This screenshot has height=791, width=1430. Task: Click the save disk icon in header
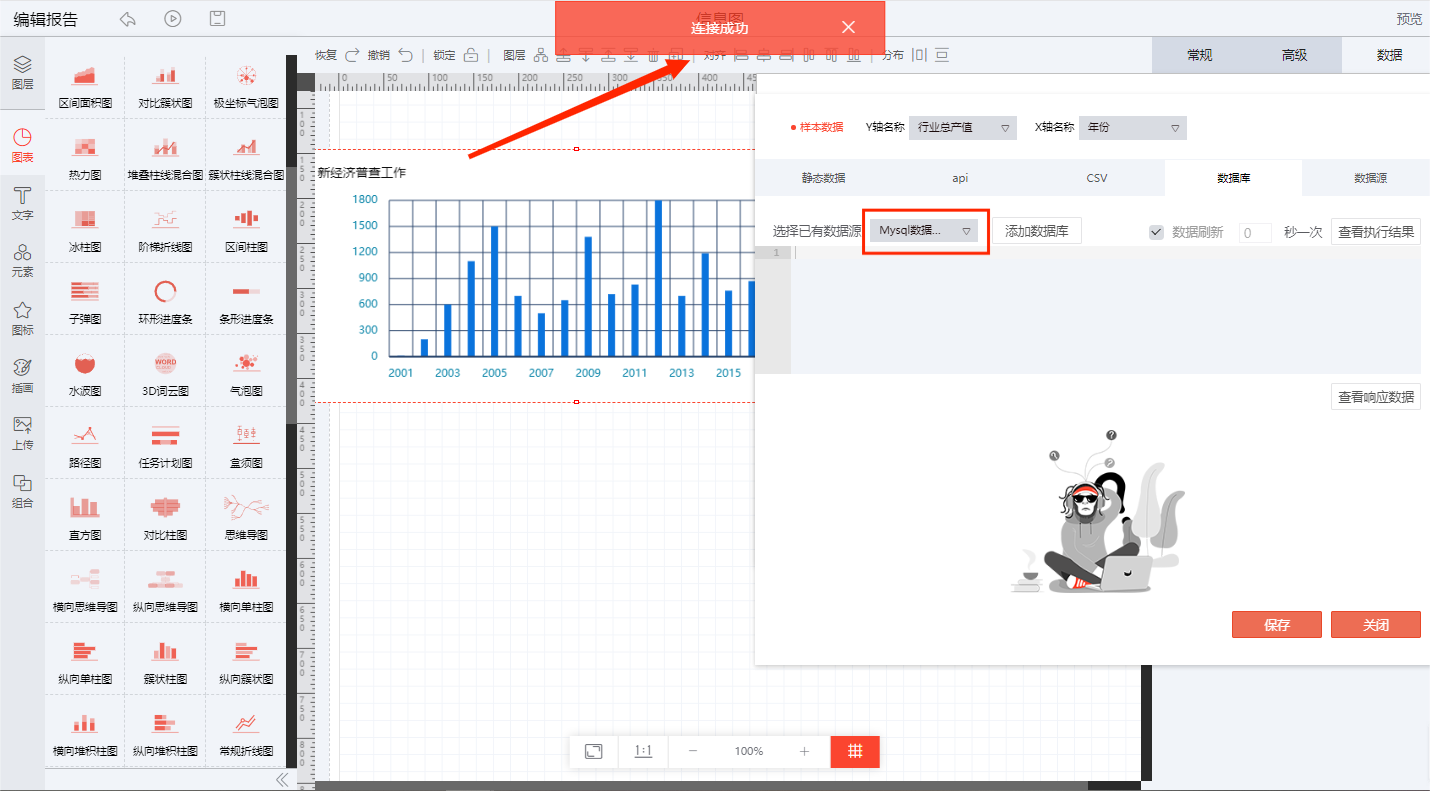(217, 19)
